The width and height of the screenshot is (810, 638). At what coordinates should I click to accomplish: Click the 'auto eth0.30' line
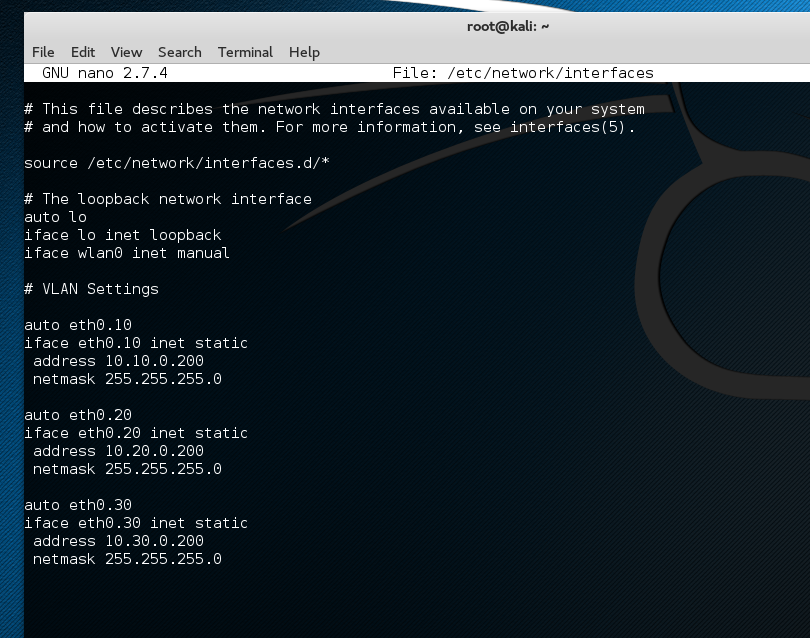[78, 505]
